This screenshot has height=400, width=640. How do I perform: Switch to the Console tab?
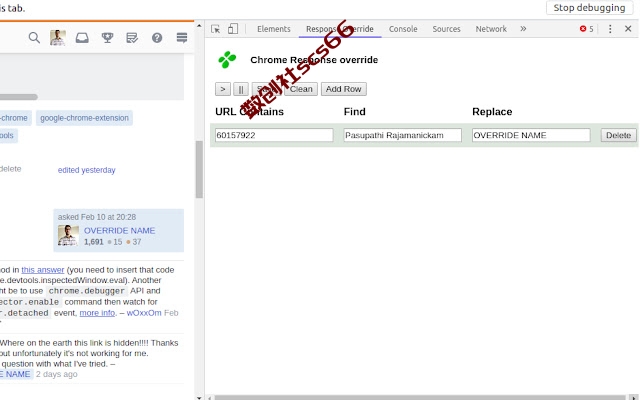pyautogui.click(x=403, y=29)
